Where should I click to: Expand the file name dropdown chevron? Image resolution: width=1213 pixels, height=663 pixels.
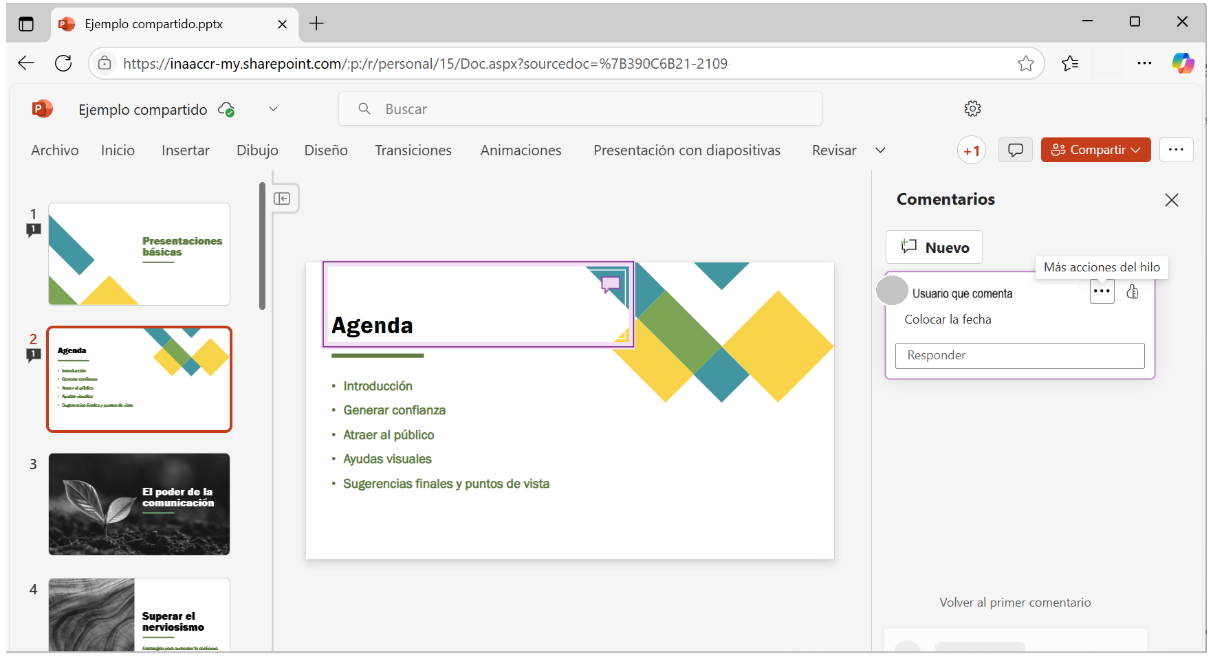click(273, 109)
